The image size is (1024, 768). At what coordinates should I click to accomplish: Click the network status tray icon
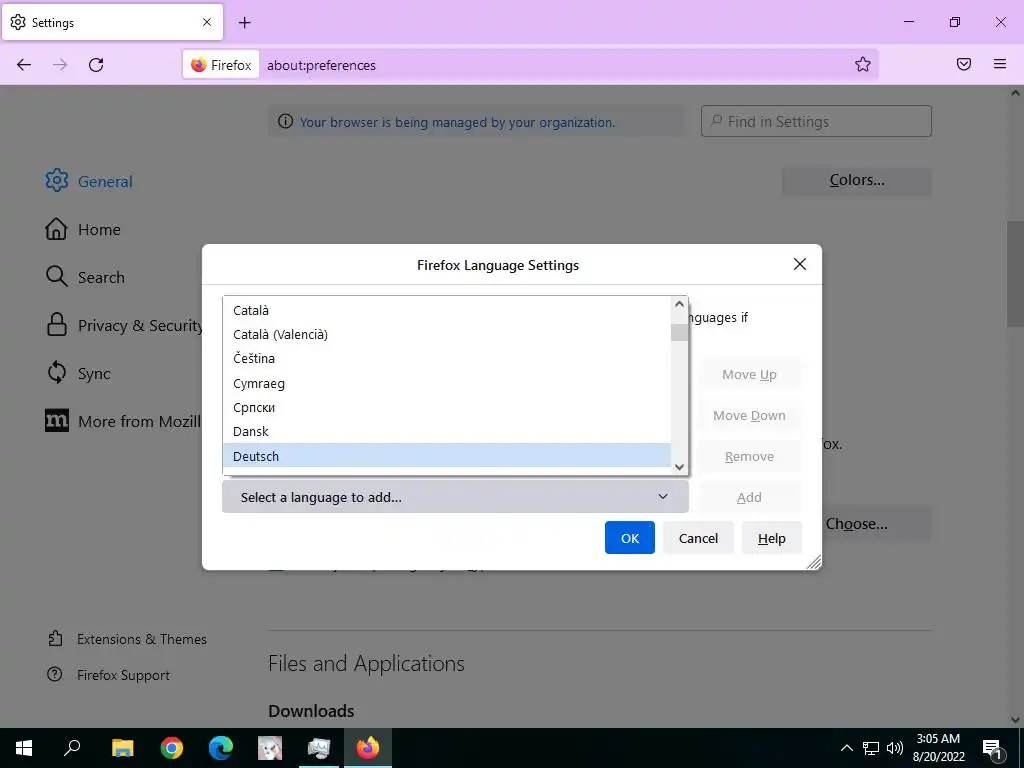(x=871, y=748)
